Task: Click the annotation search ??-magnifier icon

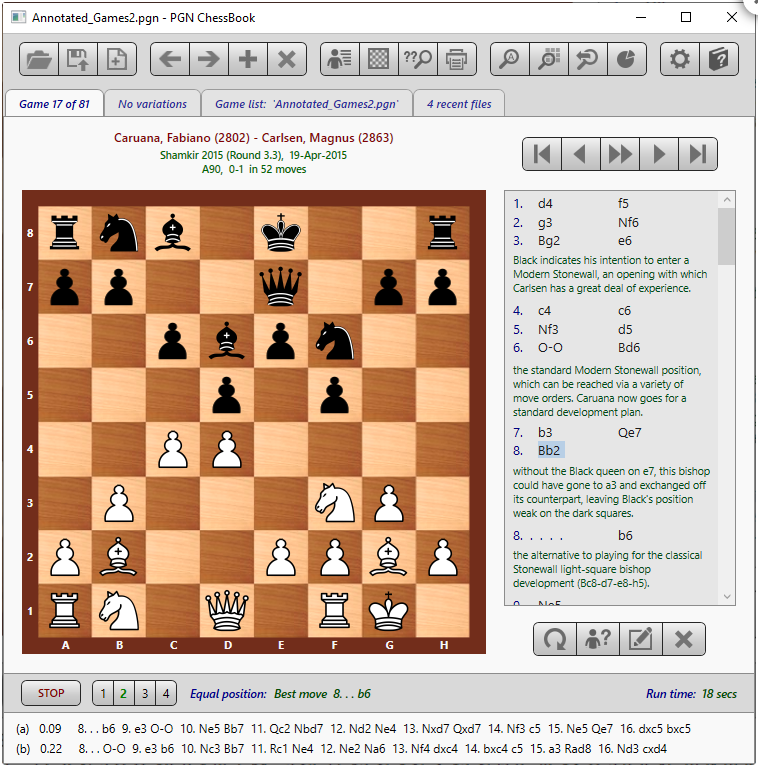Action: (418, 59)
